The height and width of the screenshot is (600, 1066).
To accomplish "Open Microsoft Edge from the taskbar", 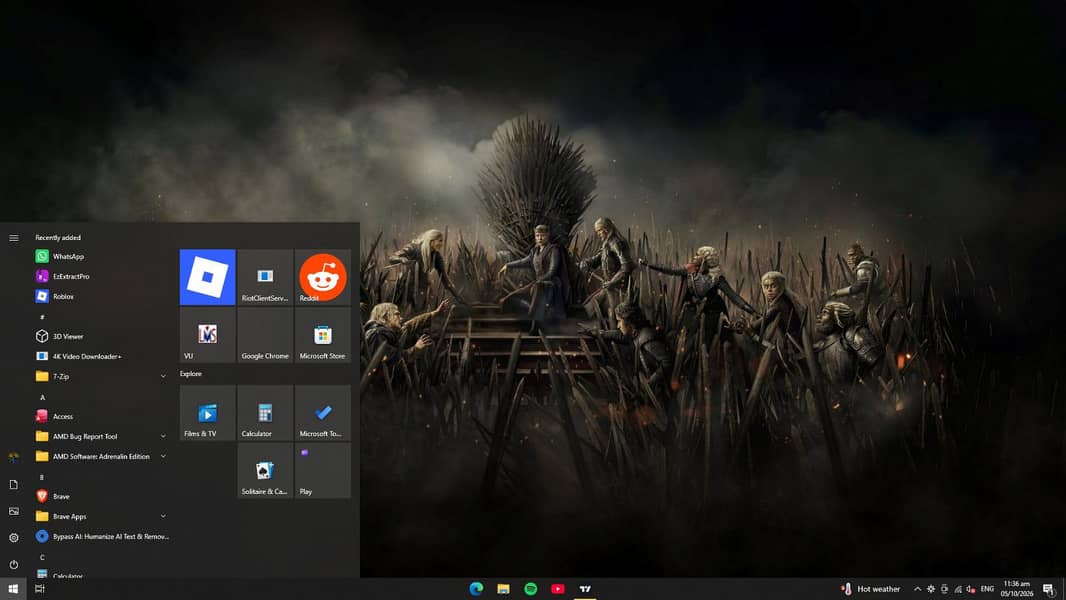I will 476,589.
